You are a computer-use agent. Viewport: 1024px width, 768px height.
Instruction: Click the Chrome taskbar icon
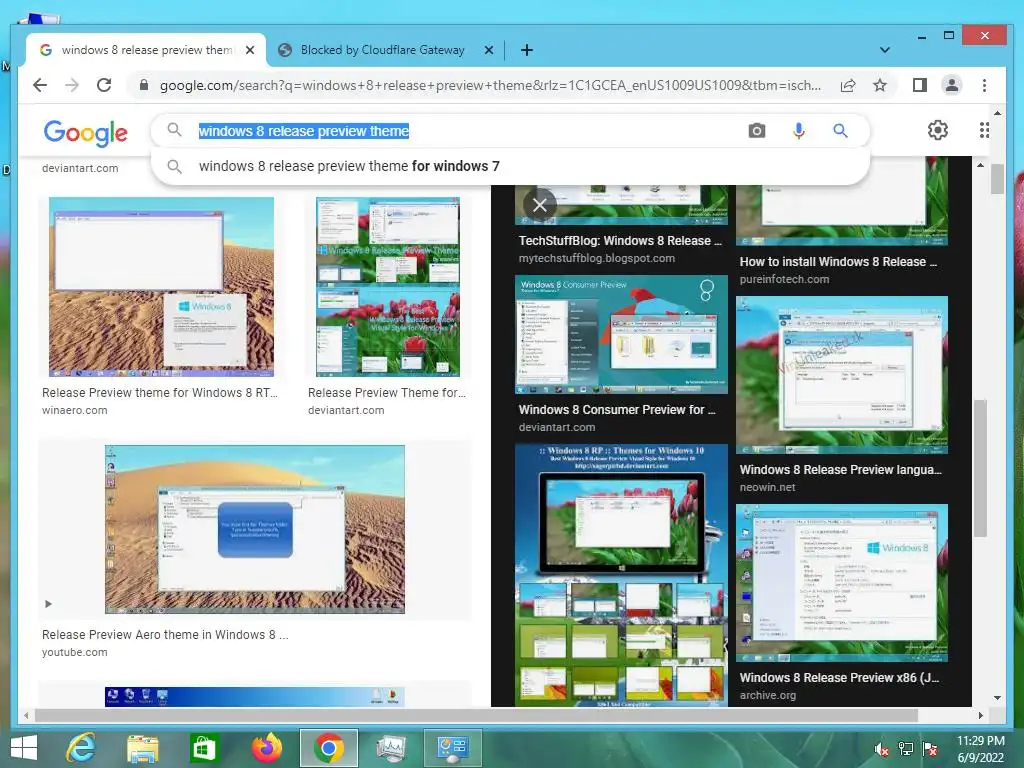click(x=329, y=748)
